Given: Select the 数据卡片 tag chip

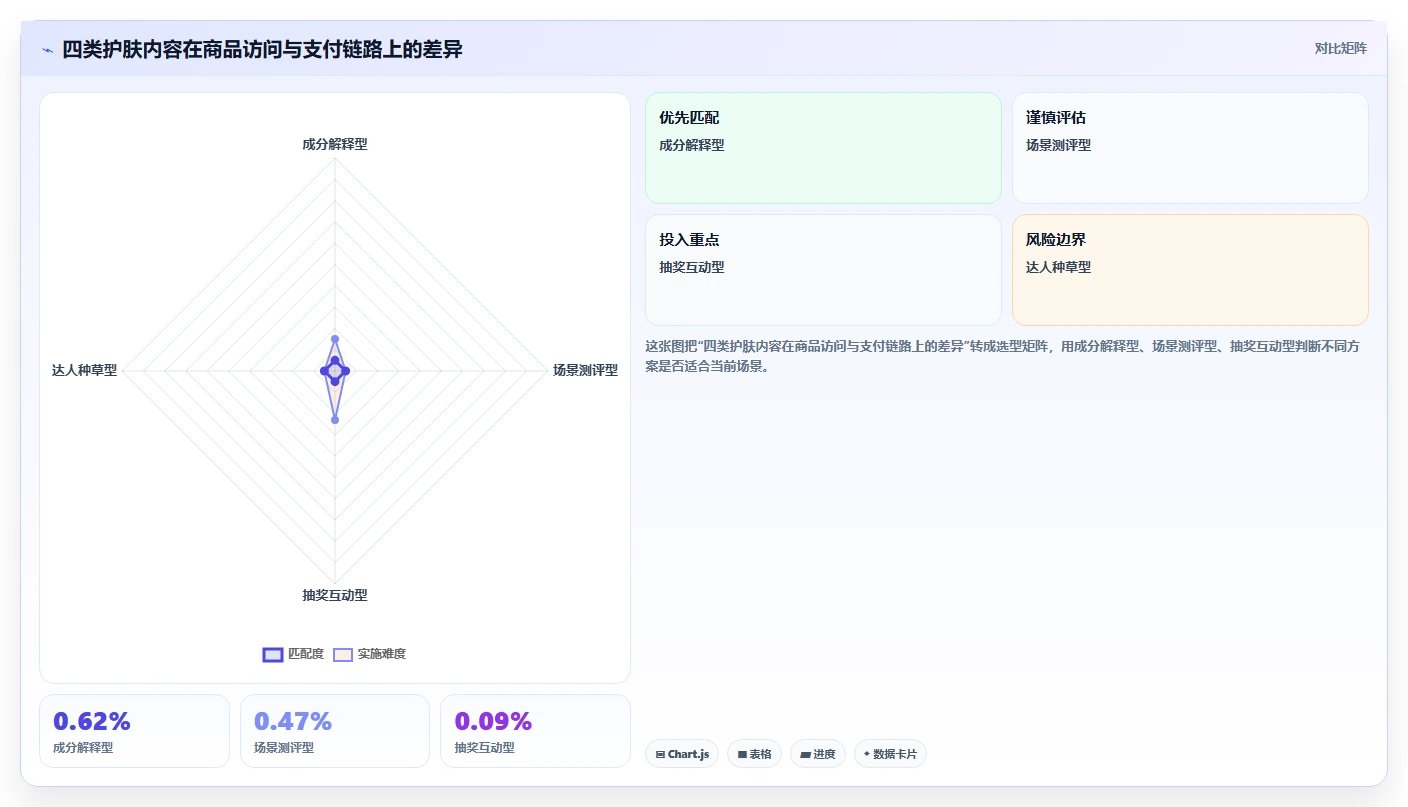Looking at the screenshot, I should pos(890,754).
